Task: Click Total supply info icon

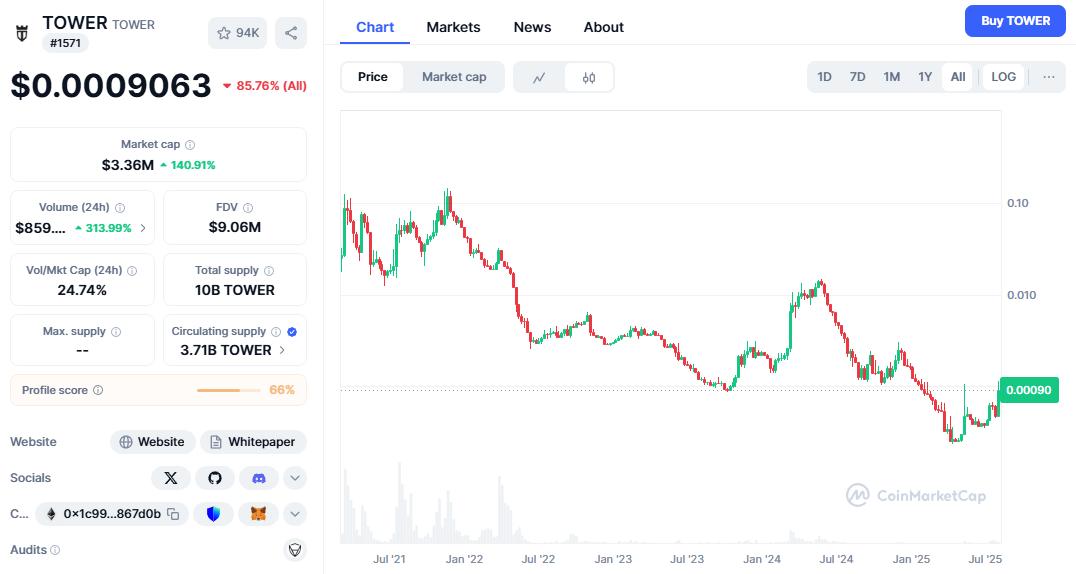Action: 269,271
